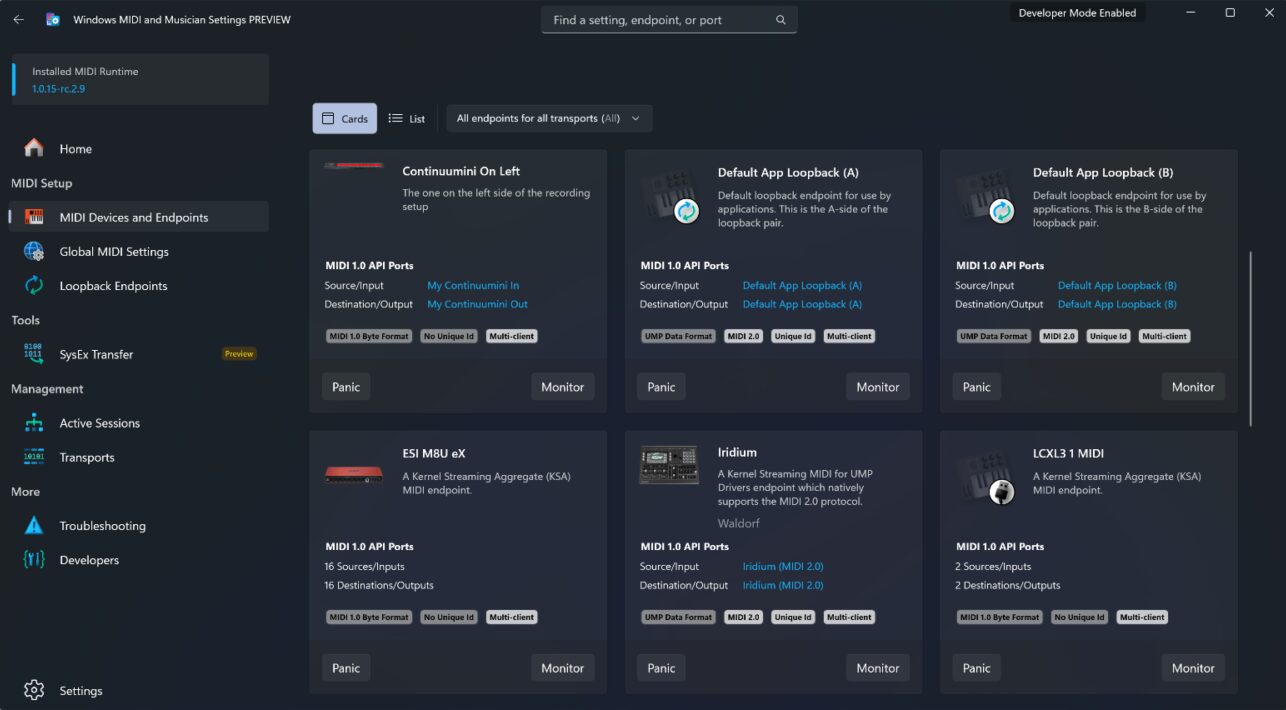This screenshot has width=1286, height=710.
Task: Click Monitor on ESI M8U eX card
Action: coord(562,668)
